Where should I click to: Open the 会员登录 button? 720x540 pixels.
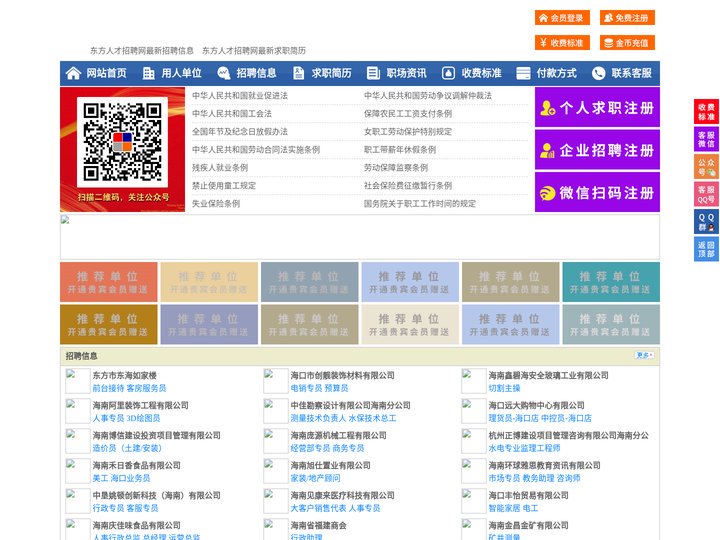pyautogui.click(x=562, y=18)
